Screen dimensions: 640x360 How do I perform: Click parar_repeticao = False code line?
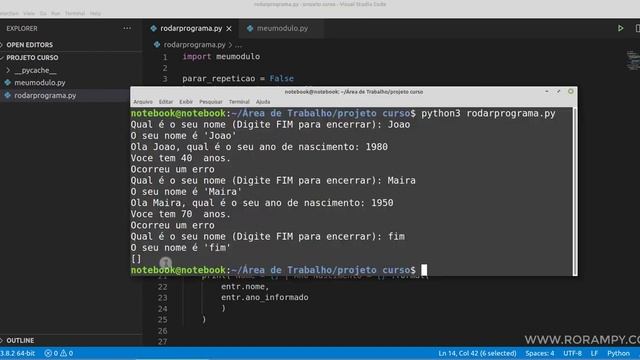pyautogui.click(x=238, y=78)
